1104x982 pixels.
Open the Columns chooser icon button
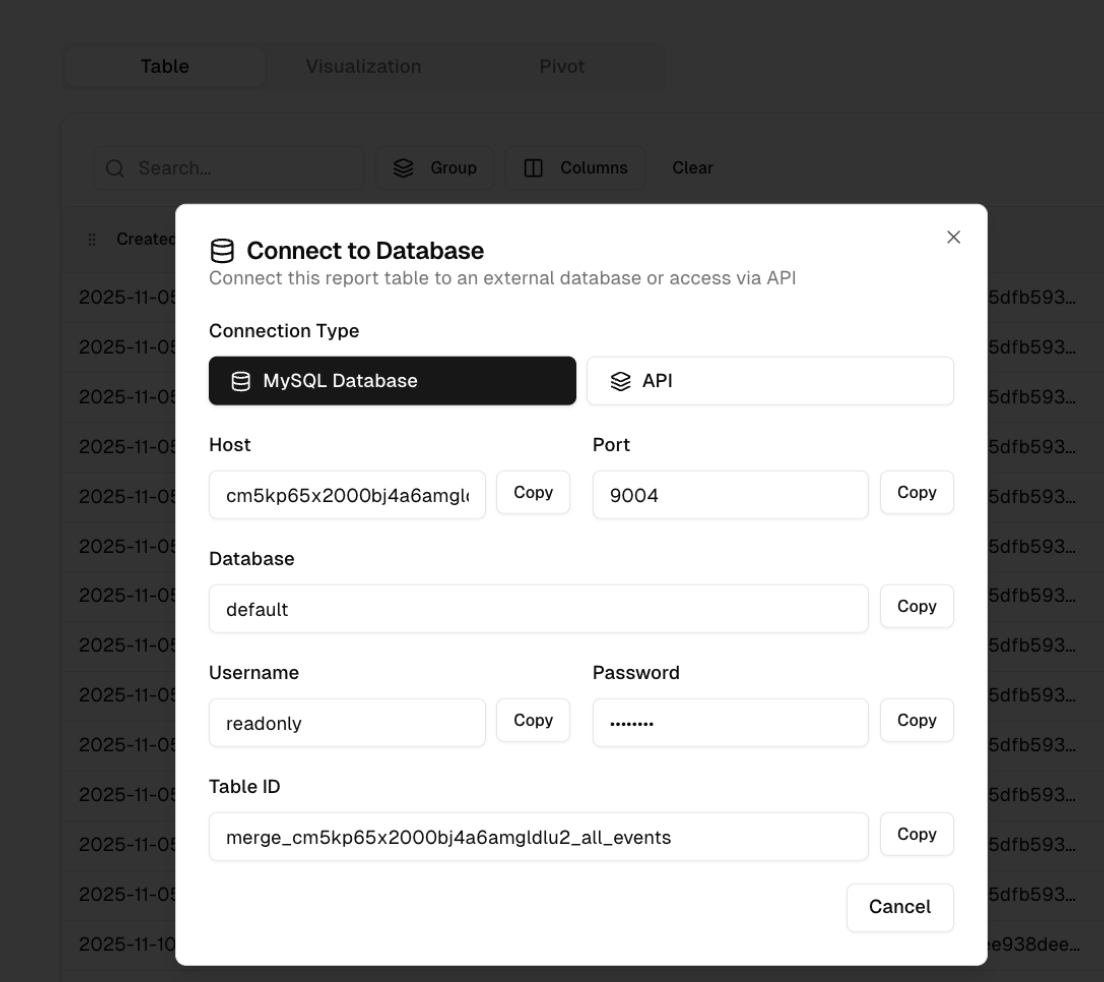click(575, 168)
